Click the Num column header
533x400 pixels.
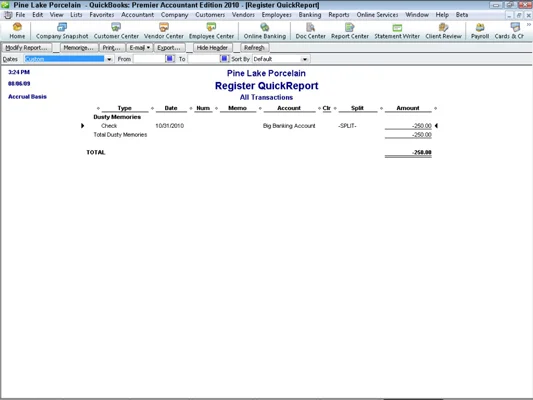pos(203,108)
